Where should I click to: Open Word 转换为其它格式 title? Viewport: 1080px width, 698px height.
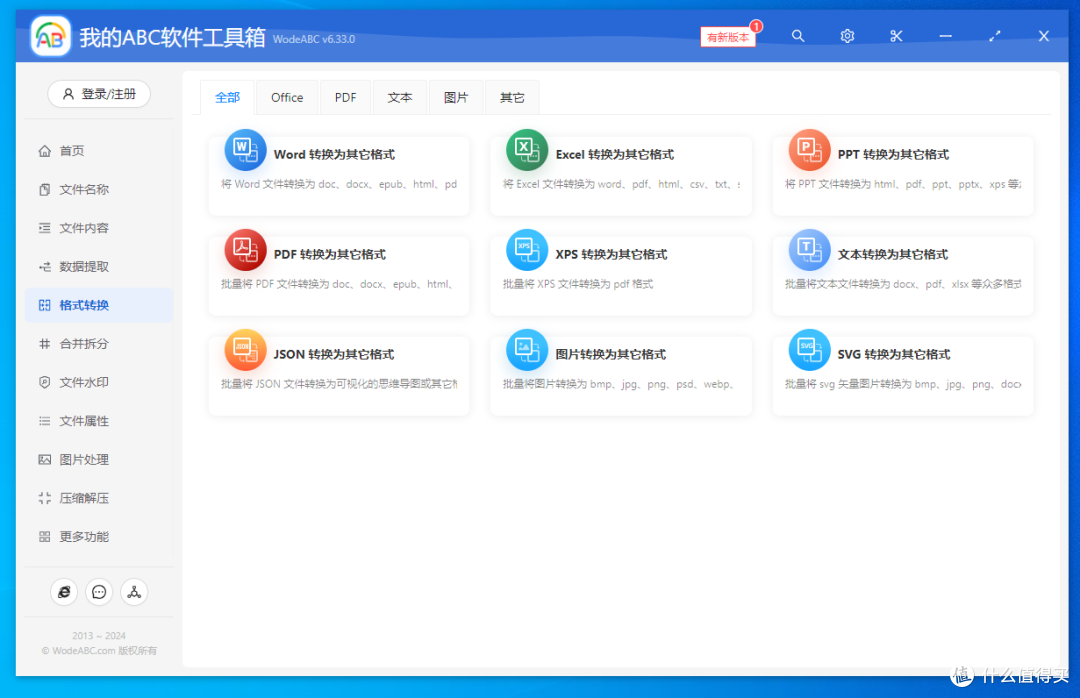334,154
